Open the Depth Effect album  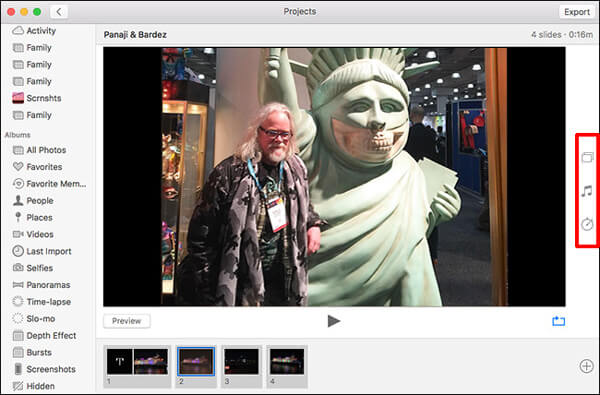tap(44, 336)
